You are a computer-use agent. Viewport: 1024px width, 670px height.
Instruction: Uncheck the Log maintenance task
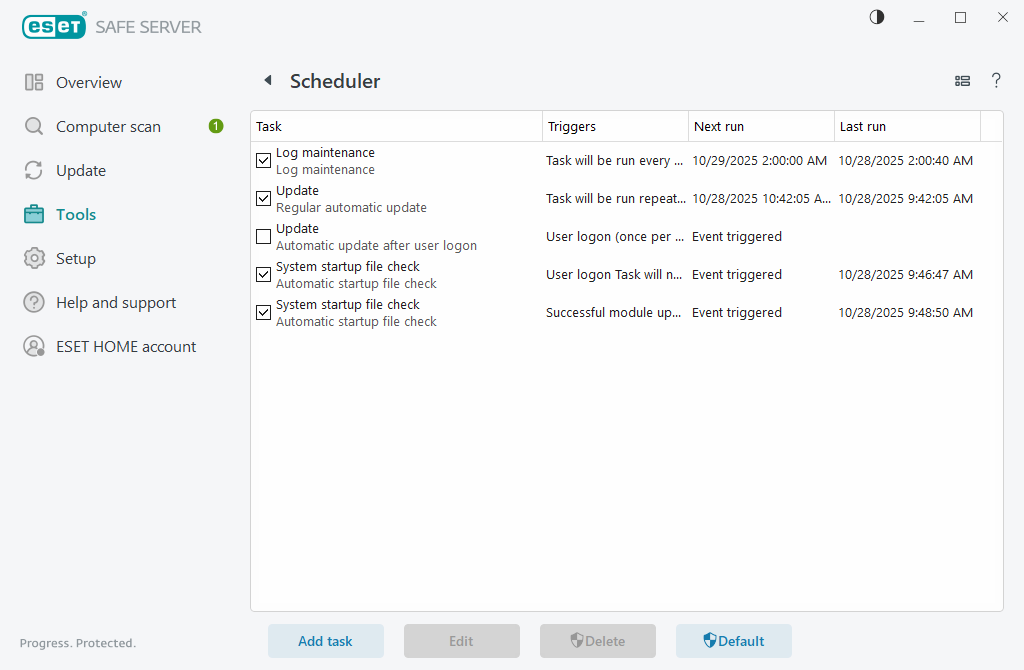pyautogui.click(x=263, y=160)
